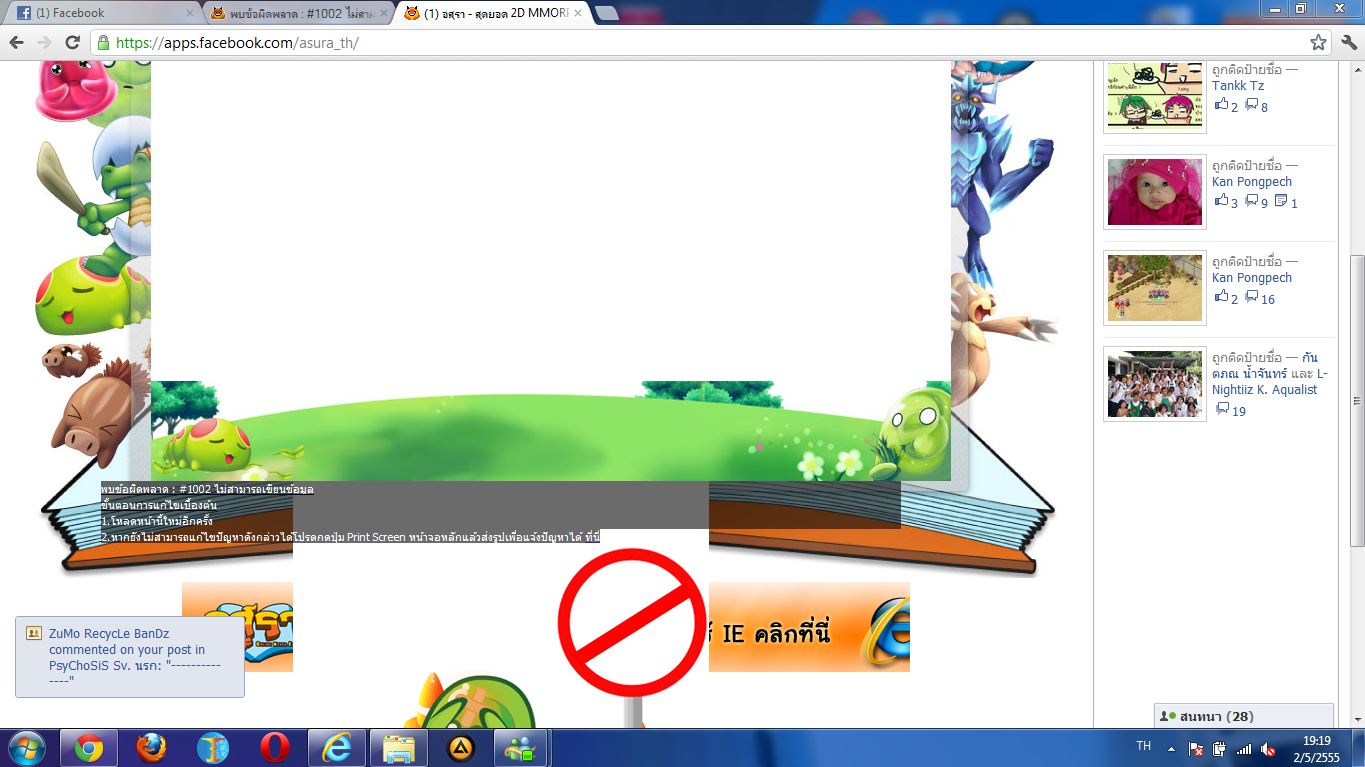Viewport: 1365px width, 767px height.
Task: Focus the address bar showing apps.facebook.com/asura_th
Action: pyautogui.click(x=712, y=43)
